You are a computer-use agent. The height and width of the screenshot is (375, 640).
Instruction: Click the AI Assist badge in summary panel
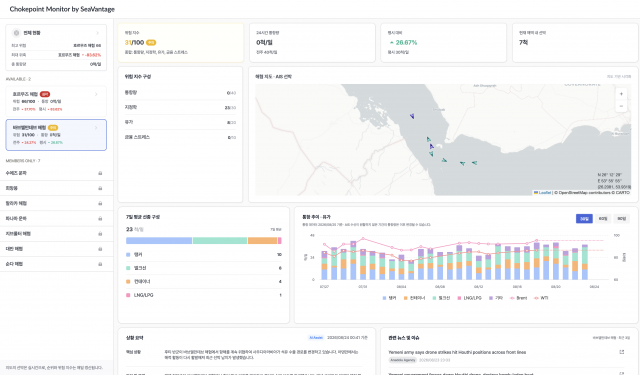[x=316, y=337]
